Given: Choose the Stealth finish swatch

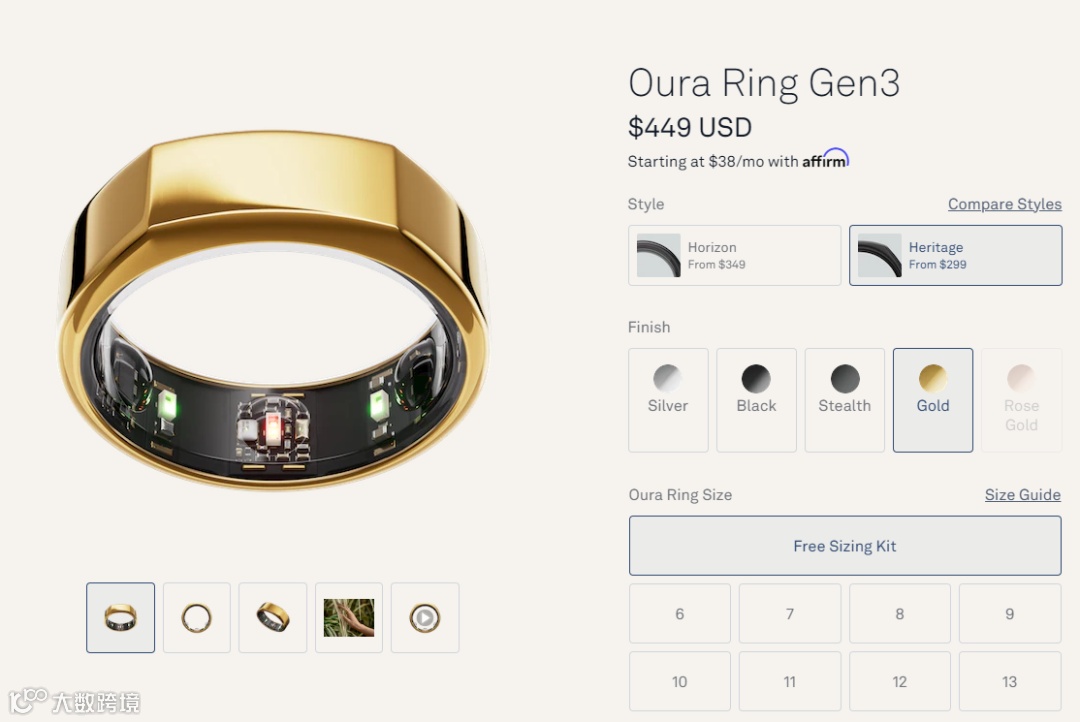Looking at the screenshot, I should (844, 400).
